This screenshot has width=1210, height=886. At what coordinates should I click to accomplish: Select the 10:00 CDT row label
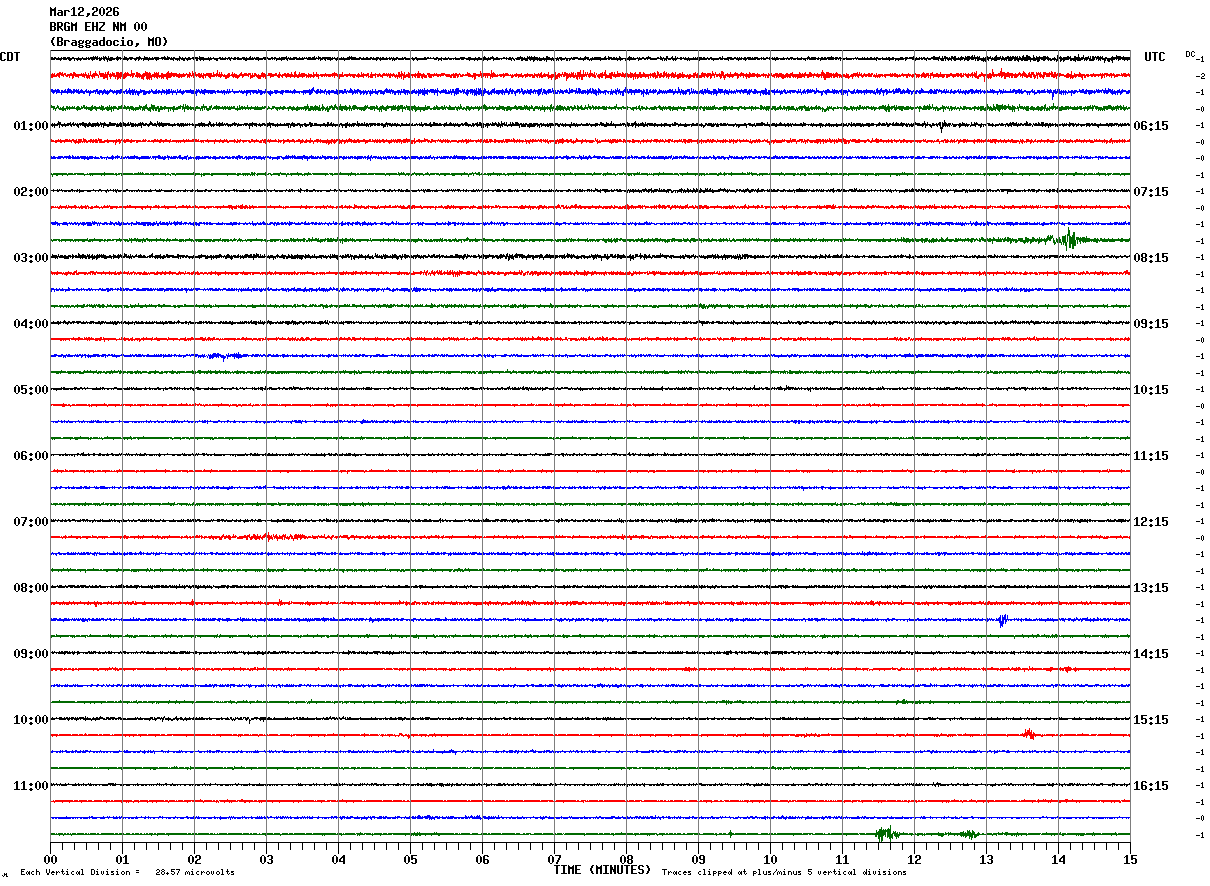(x=30, y=720)
